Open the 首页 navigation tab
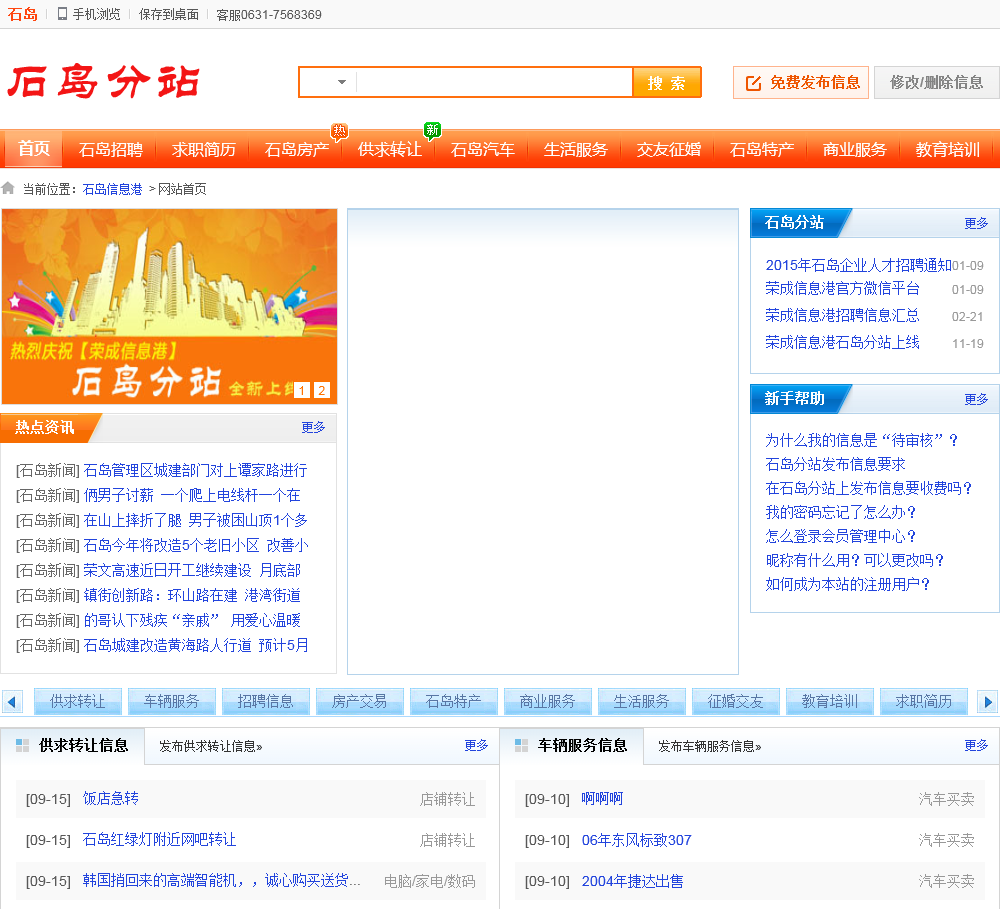The height and width of the screenshot is (909, 1000). 34,149
